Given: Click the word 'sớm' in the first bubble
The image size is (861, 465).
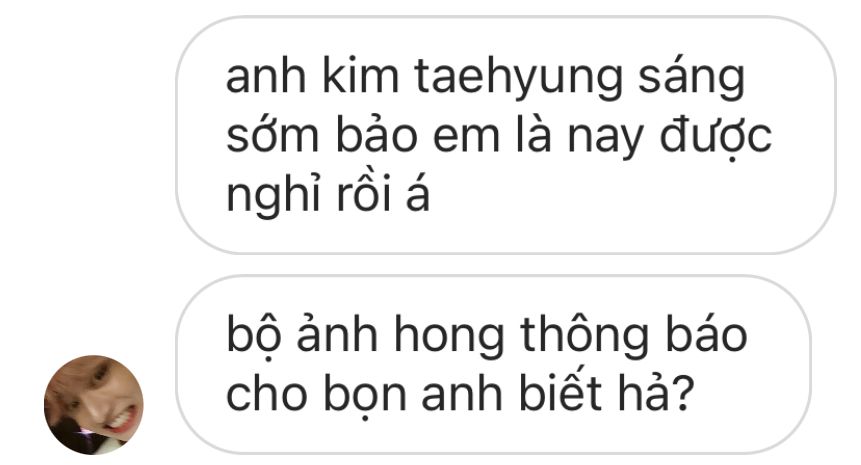Looking at the screenshot, I should tap(272, 134).
